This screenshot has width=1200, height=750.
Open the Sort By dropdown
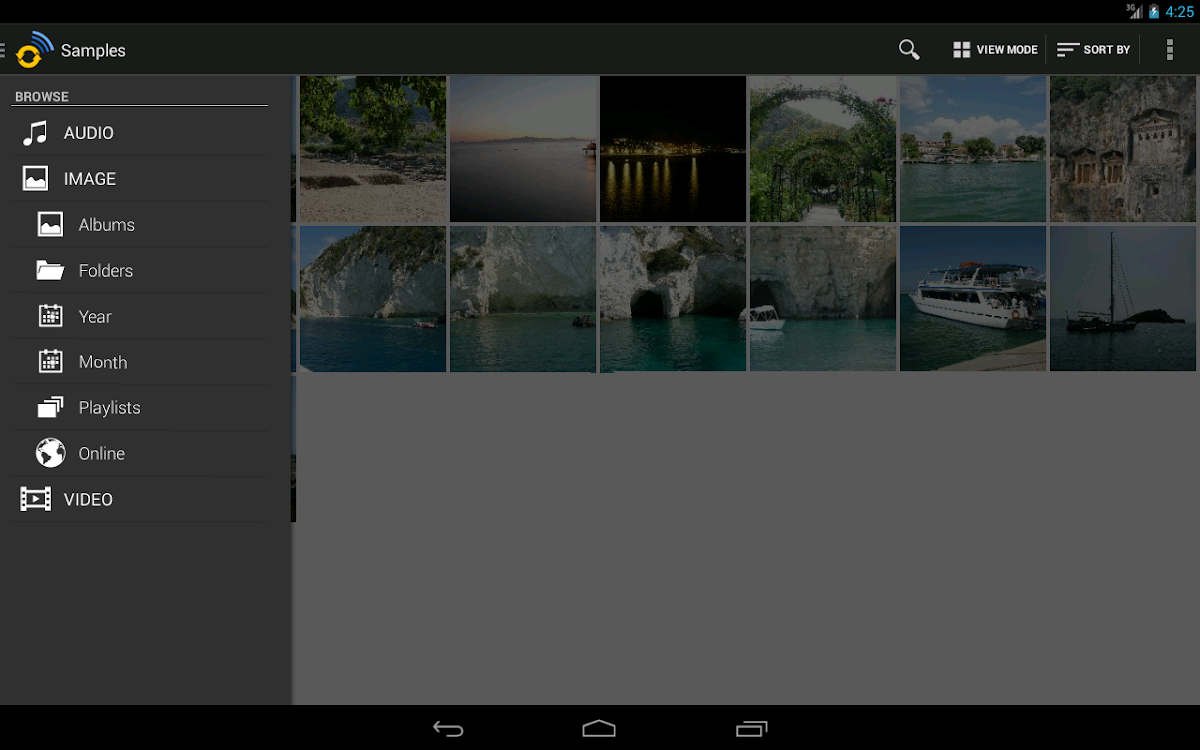click(1094, 50)
